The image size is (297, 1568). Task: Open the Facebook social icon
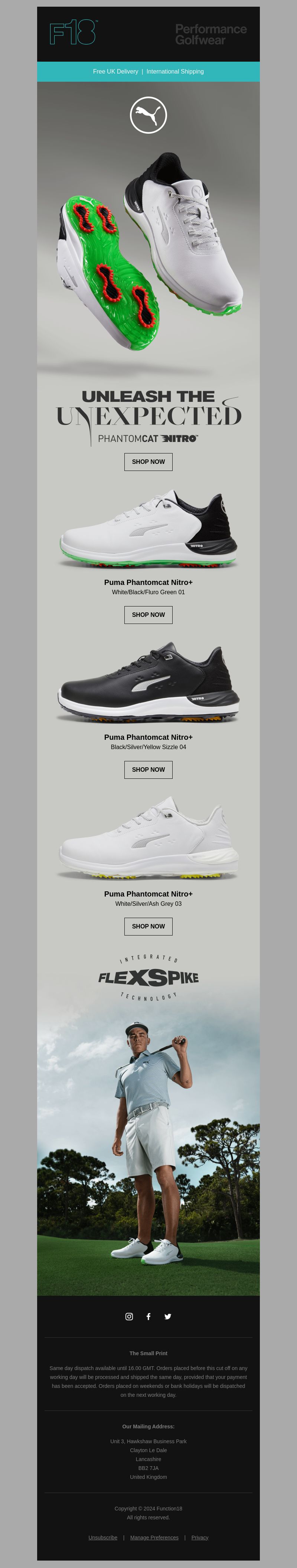pos(148,1317)
